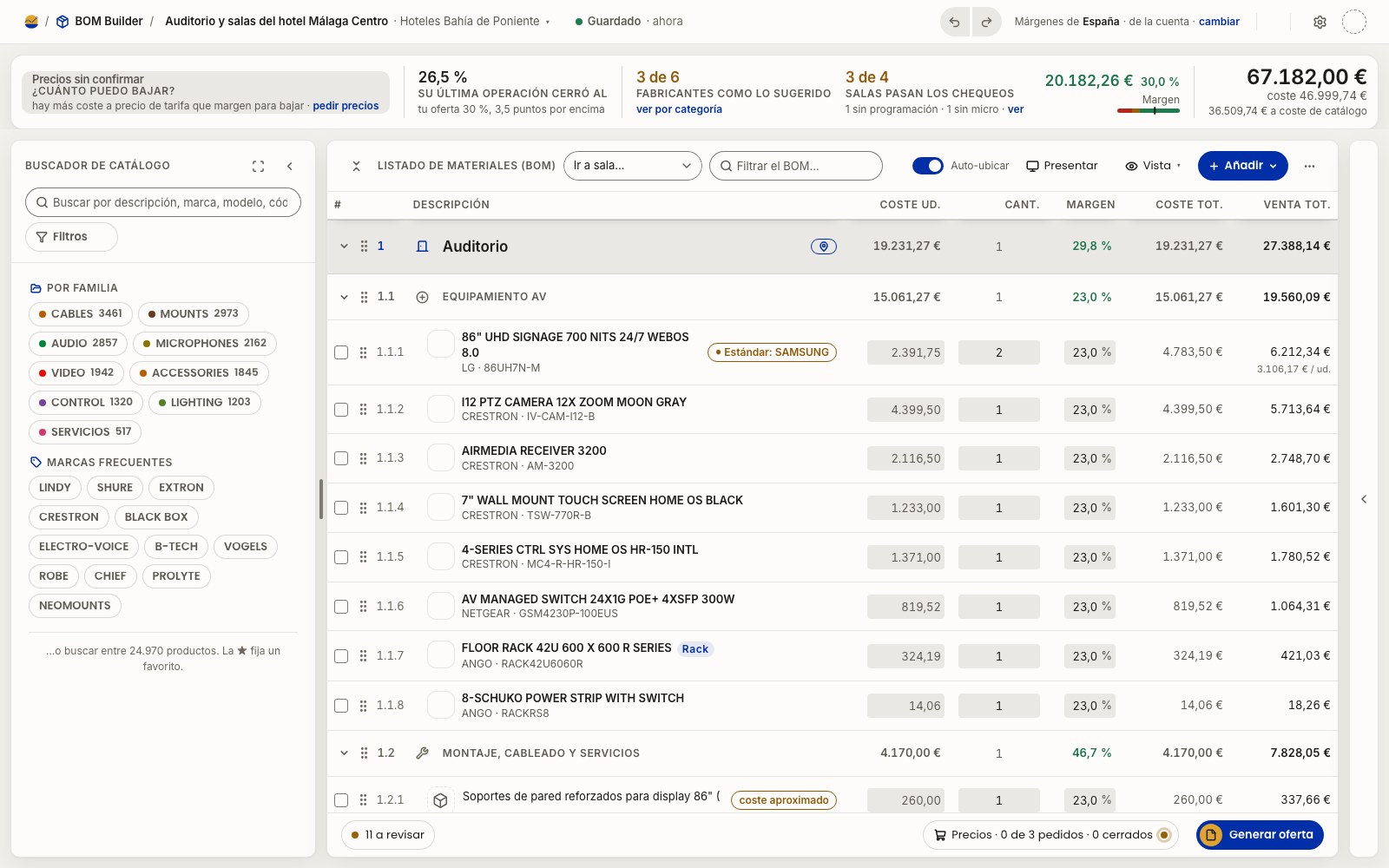Check the 7" Wall Mount Touch Screen checkbox

[x=341, y=508]
